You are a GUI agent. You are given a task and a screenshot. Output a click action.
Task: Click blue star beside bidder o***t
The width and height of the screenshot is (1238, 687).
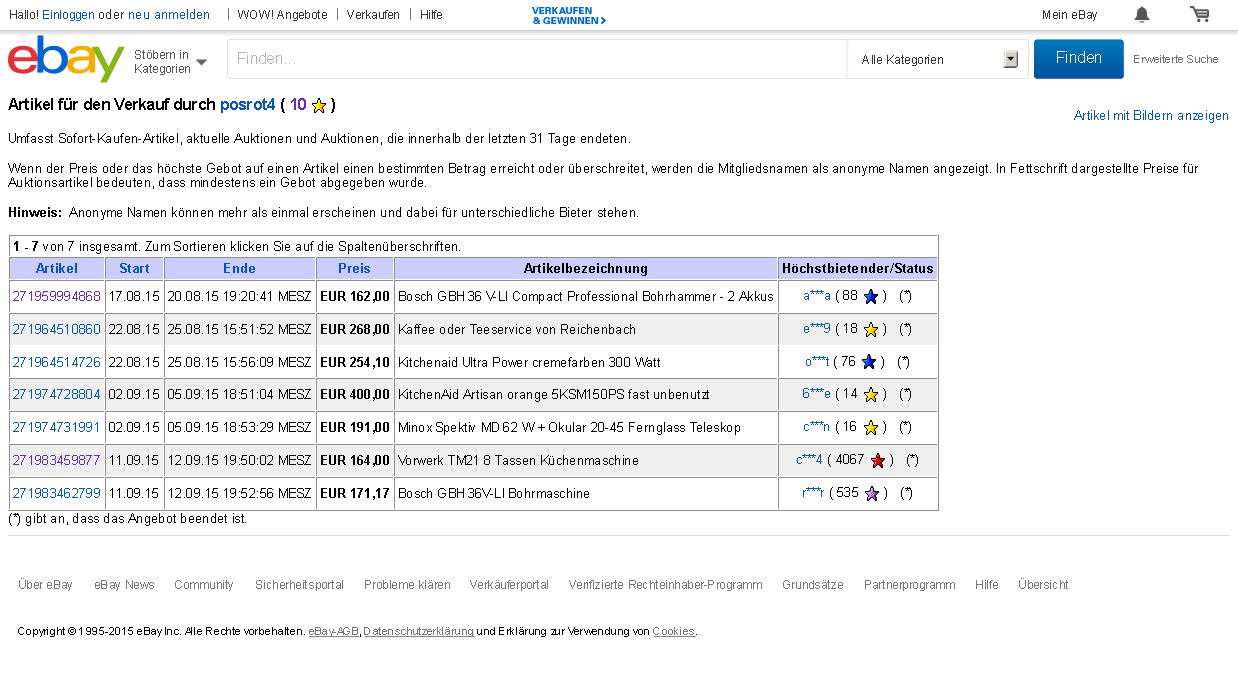coord(869,362)
